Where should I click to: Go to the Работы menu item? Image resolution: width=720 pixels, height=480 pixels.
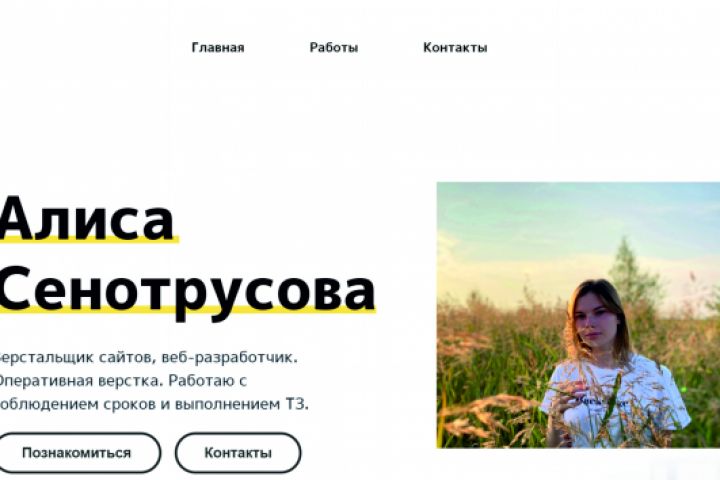point(334,48)
